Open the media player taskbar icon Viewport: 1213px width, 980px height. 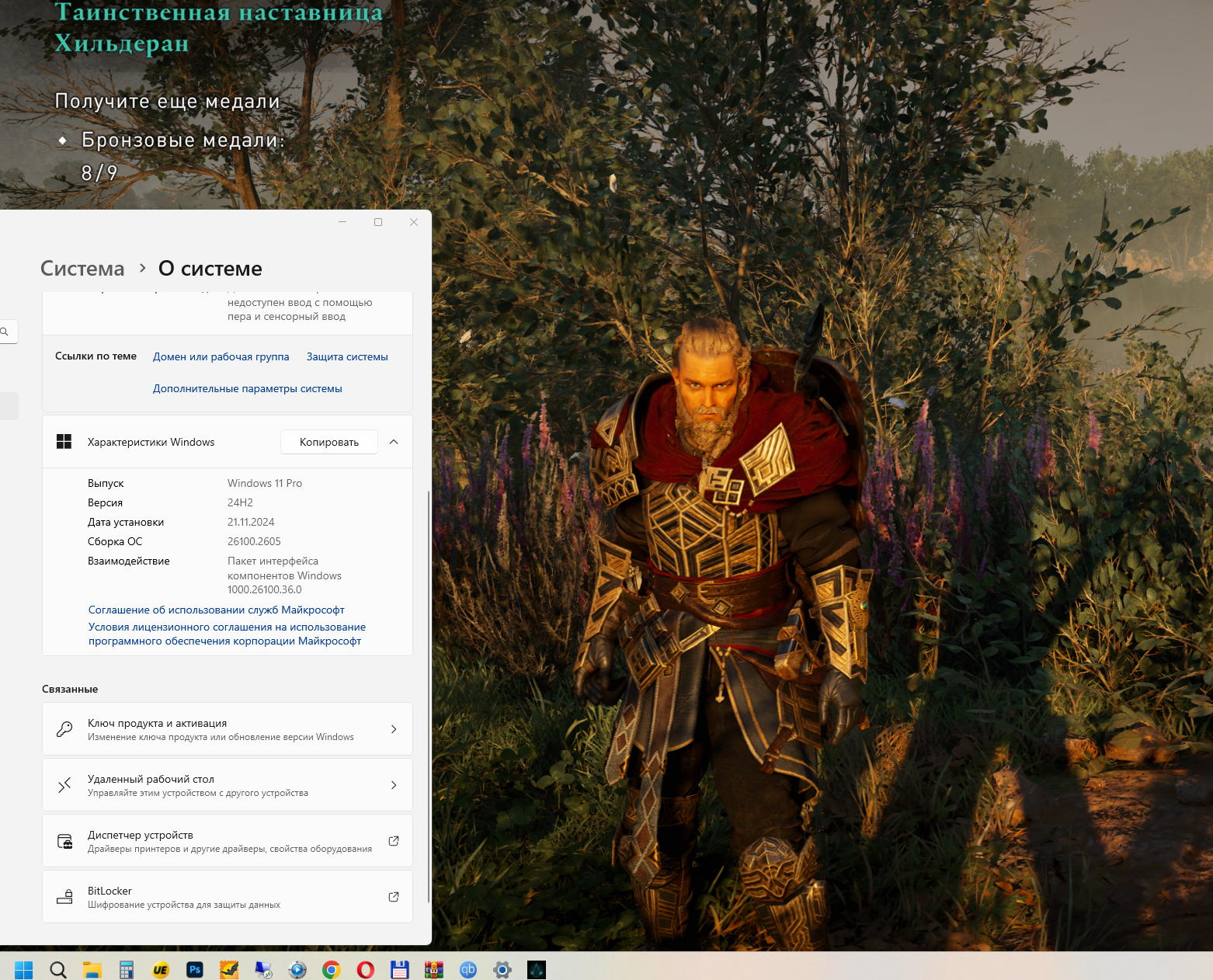(297, 970)
